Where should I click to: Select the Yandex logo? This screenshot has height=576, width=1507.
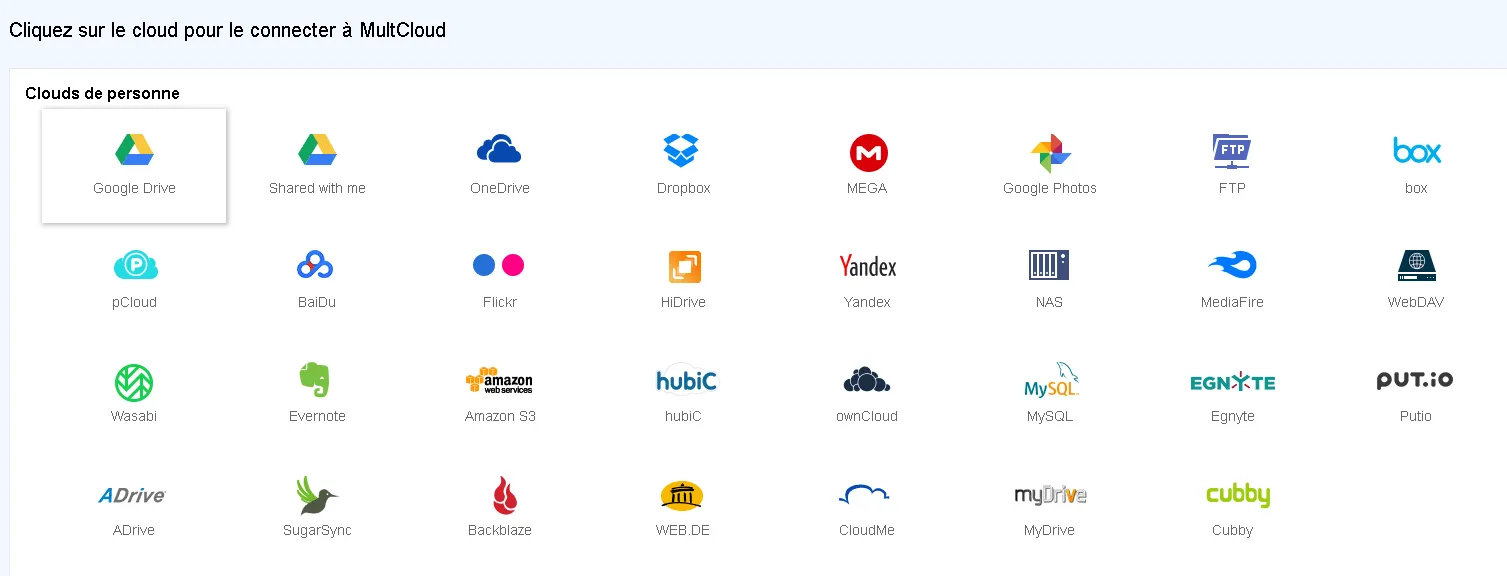click(x=867, y=266)
